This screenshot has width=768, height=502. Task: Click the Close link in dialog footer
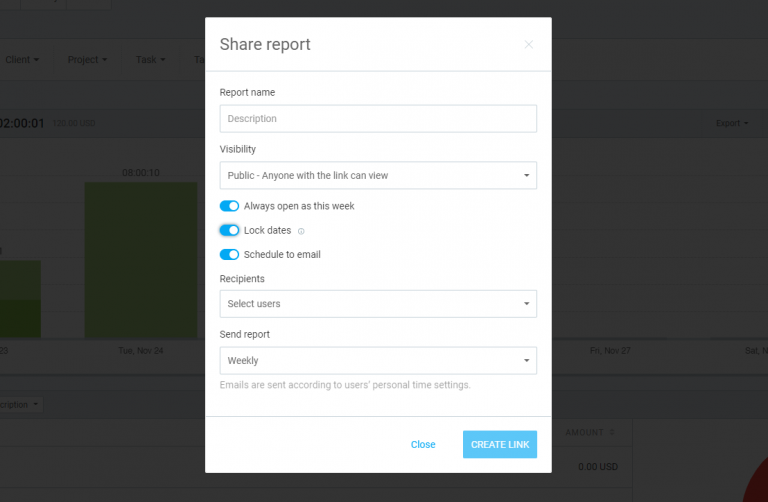[x=423, y=444]
